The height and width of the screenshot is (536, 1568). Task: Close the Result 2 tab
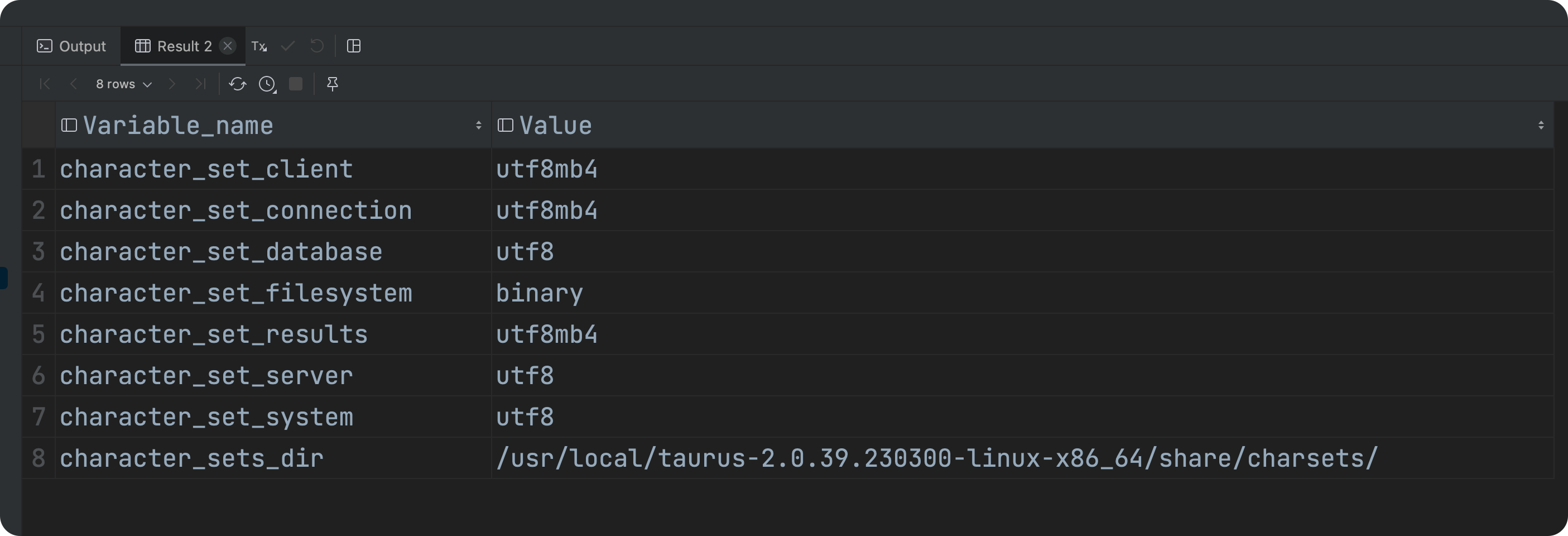228,46
